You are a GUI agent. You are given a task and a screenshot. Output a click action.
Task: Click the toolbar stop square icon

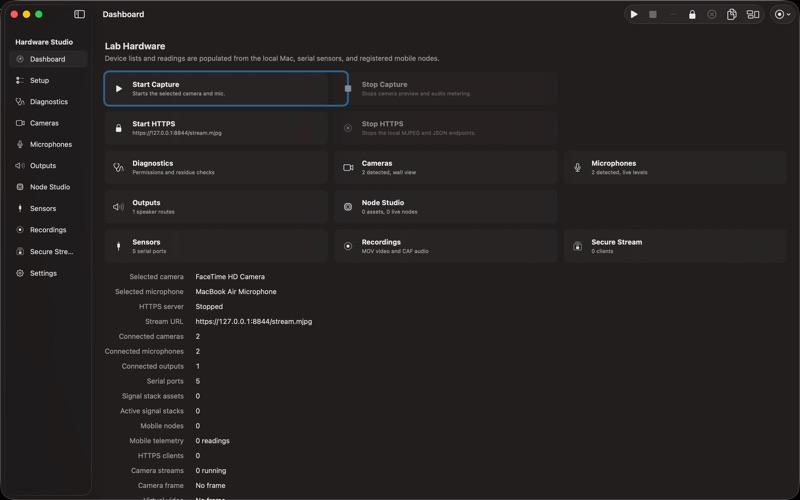(x=653, y=14)
